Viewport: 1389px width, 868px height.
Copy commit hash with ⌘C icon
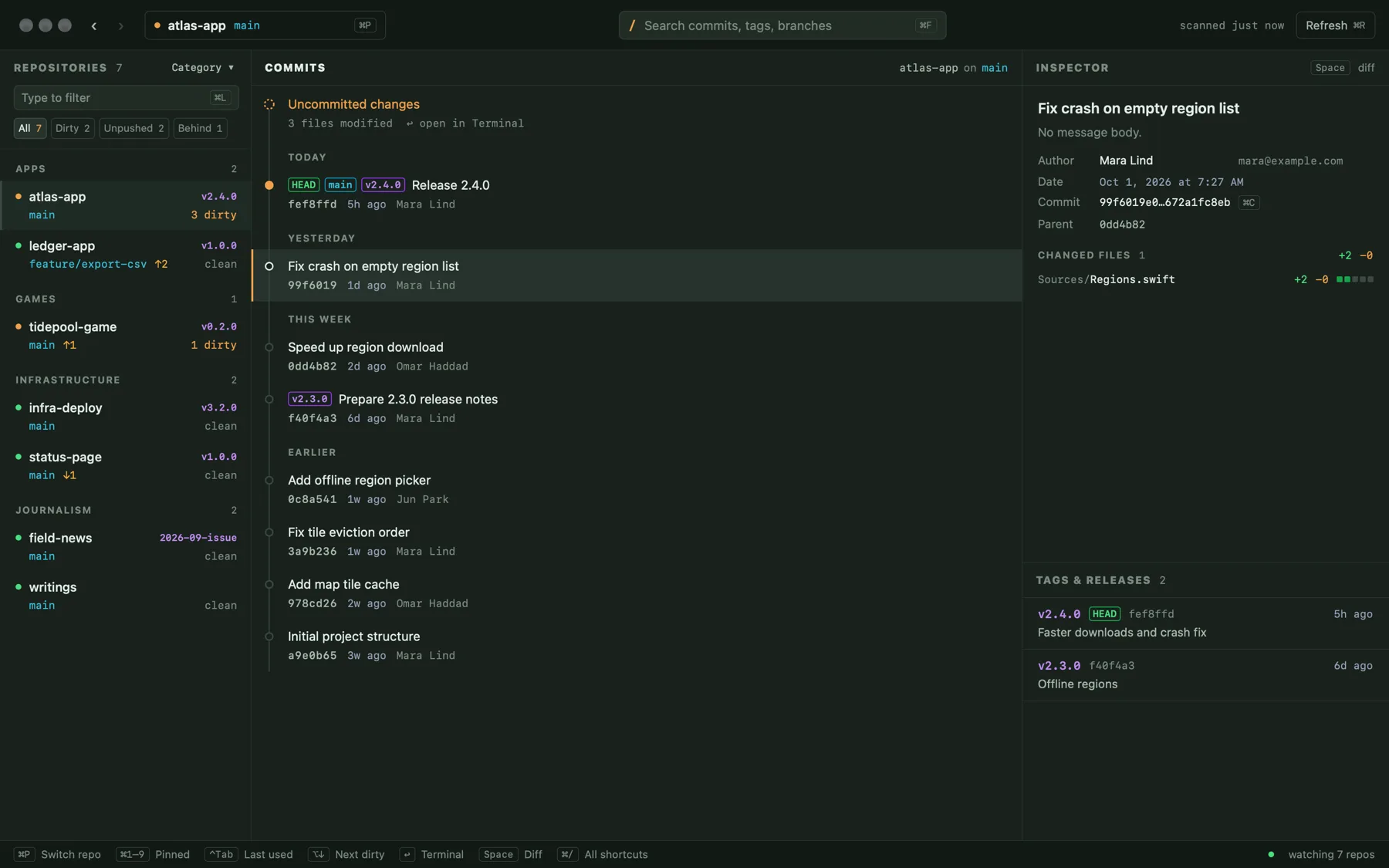coord(1249,203)
